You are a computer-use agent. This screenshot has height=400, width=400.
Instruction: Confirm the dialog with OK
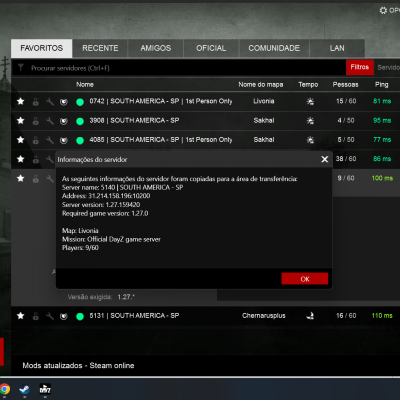(305, 279)
